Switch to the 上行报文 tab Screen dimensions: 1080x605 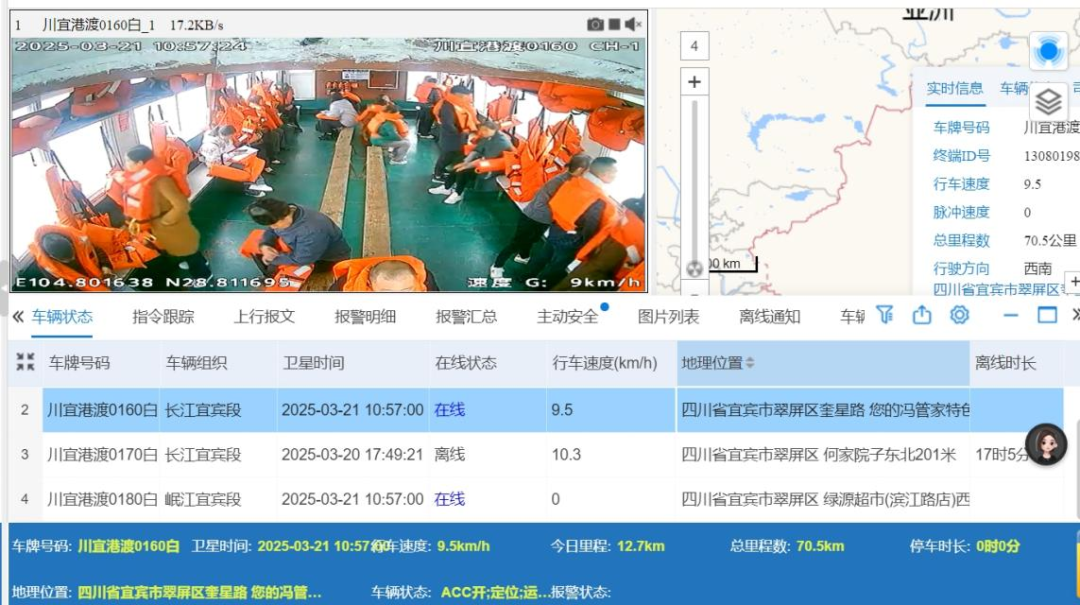coord(264,317)
